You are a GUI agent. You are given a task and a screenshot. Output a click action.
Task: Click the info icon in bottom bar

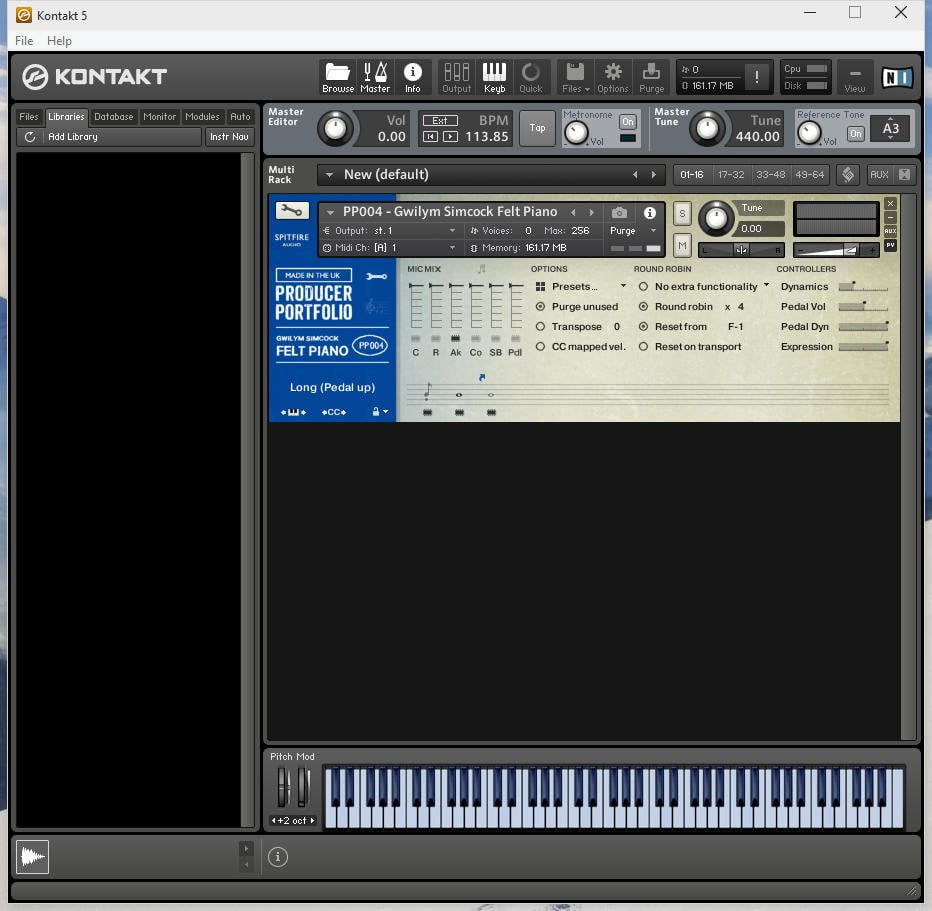coord(278,856)
